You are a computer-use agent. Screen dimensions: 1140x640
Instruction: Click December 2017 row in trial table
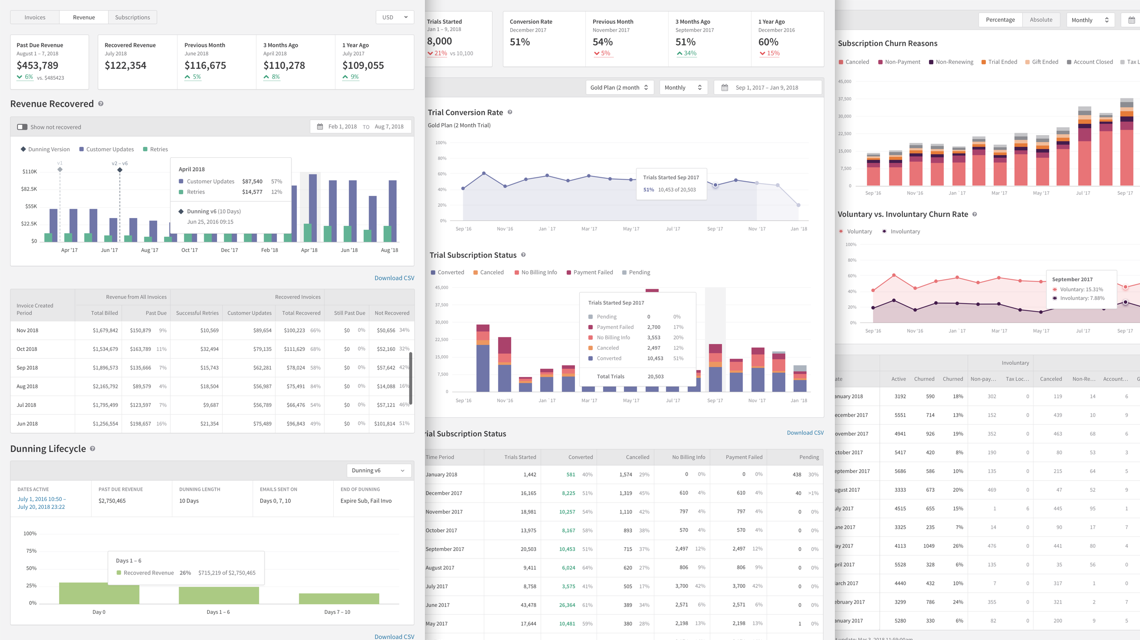click(625, 493)
